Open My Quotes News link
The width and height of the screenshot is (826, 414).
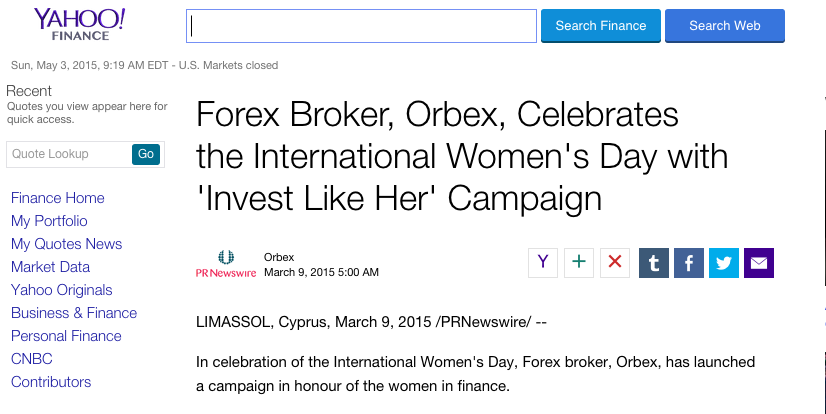66,244
